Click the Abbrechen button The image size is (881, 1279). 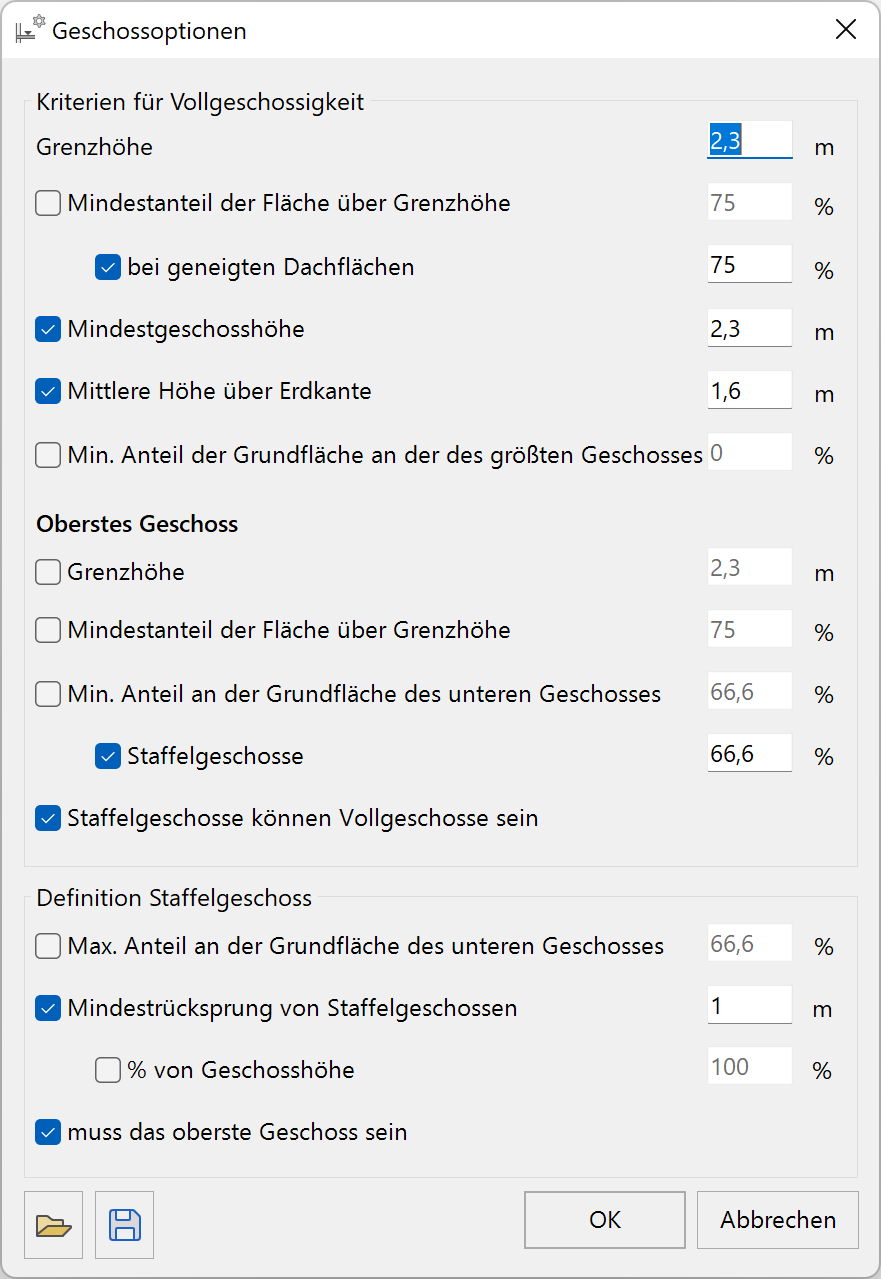click(x=778, y=1220)
